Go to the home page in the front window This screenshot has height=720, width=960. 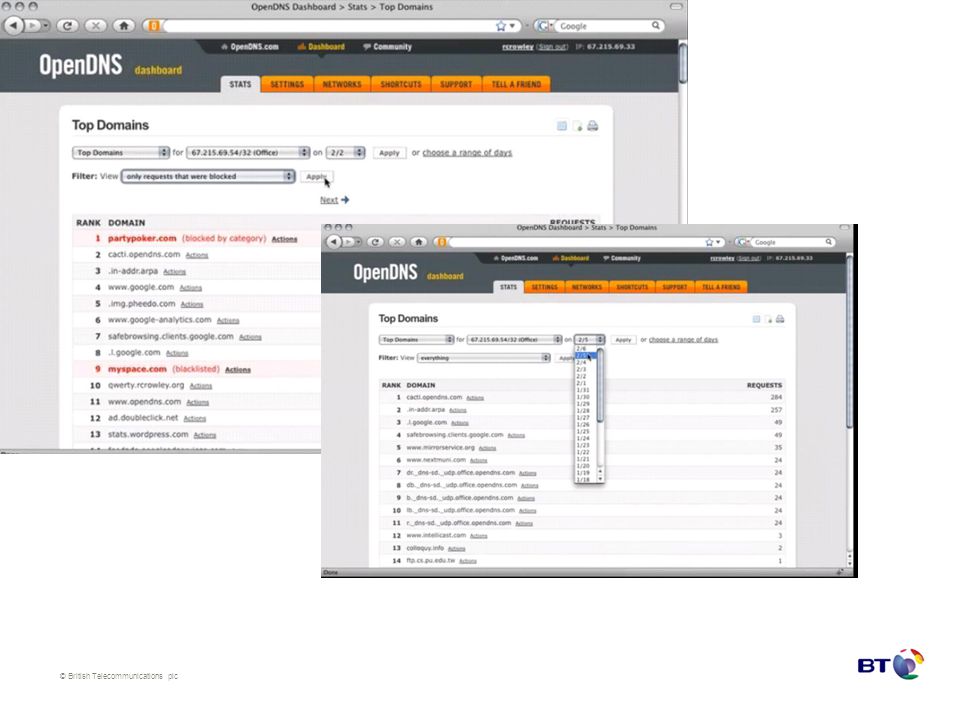click(419, 242)
